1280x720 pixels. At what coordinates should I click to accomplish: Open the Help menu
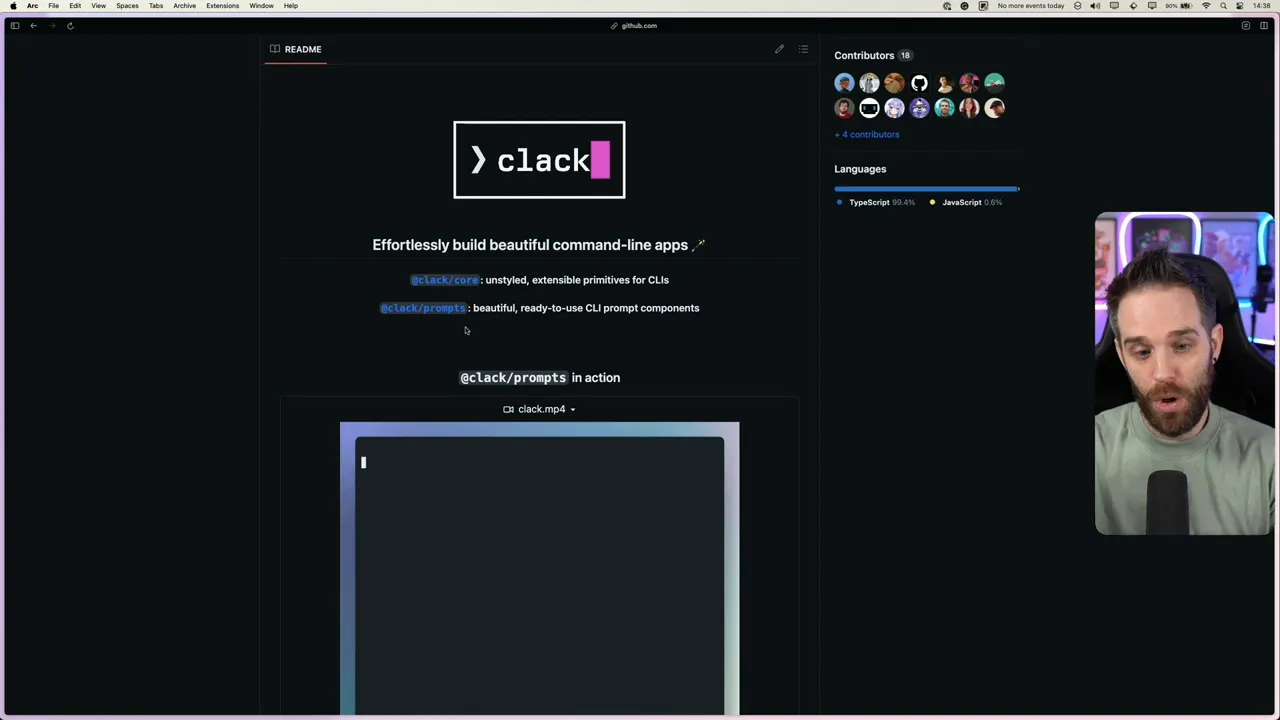290,6
